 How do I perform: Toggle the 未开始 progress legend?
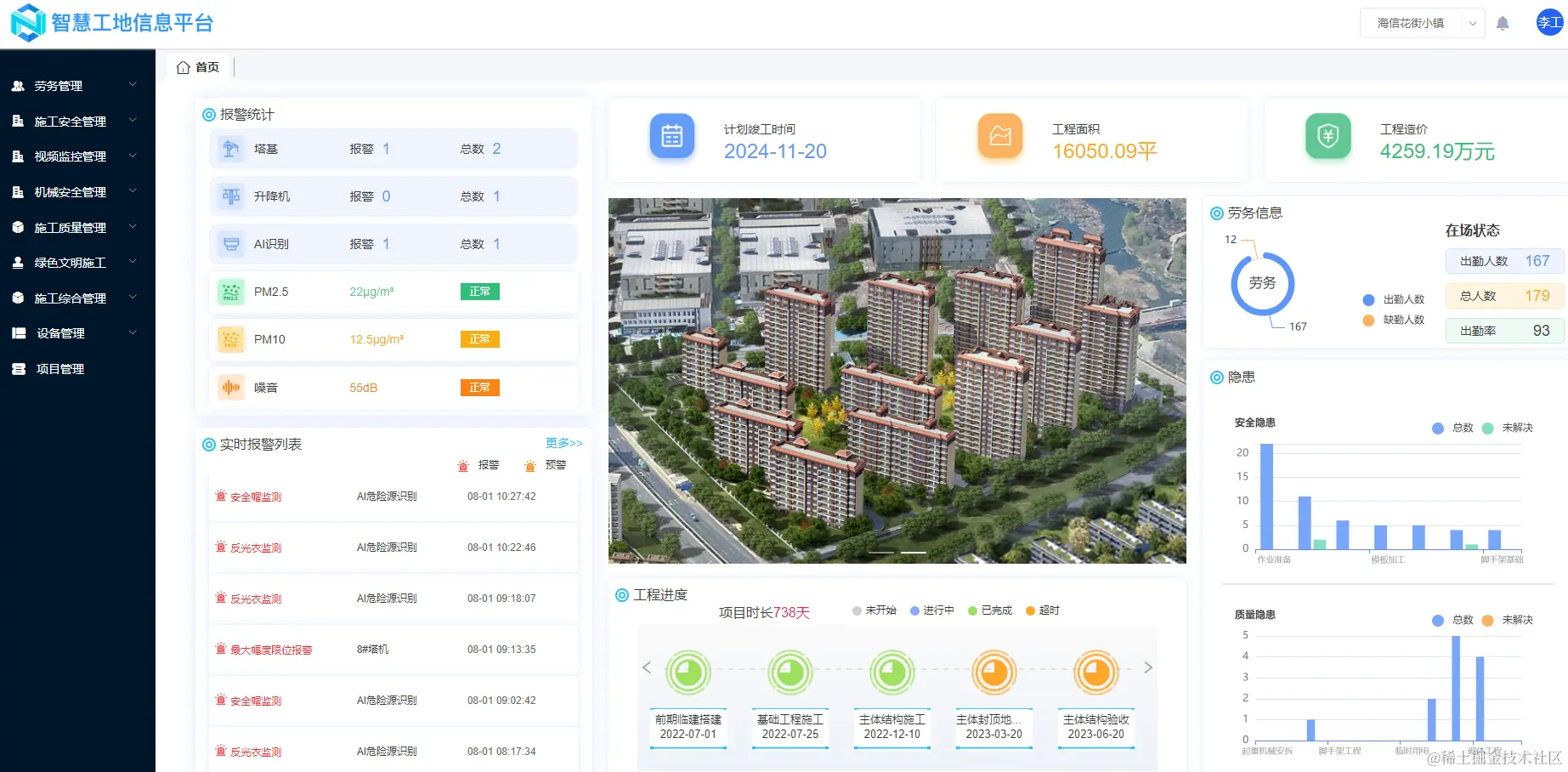click(x=875, y=610)
